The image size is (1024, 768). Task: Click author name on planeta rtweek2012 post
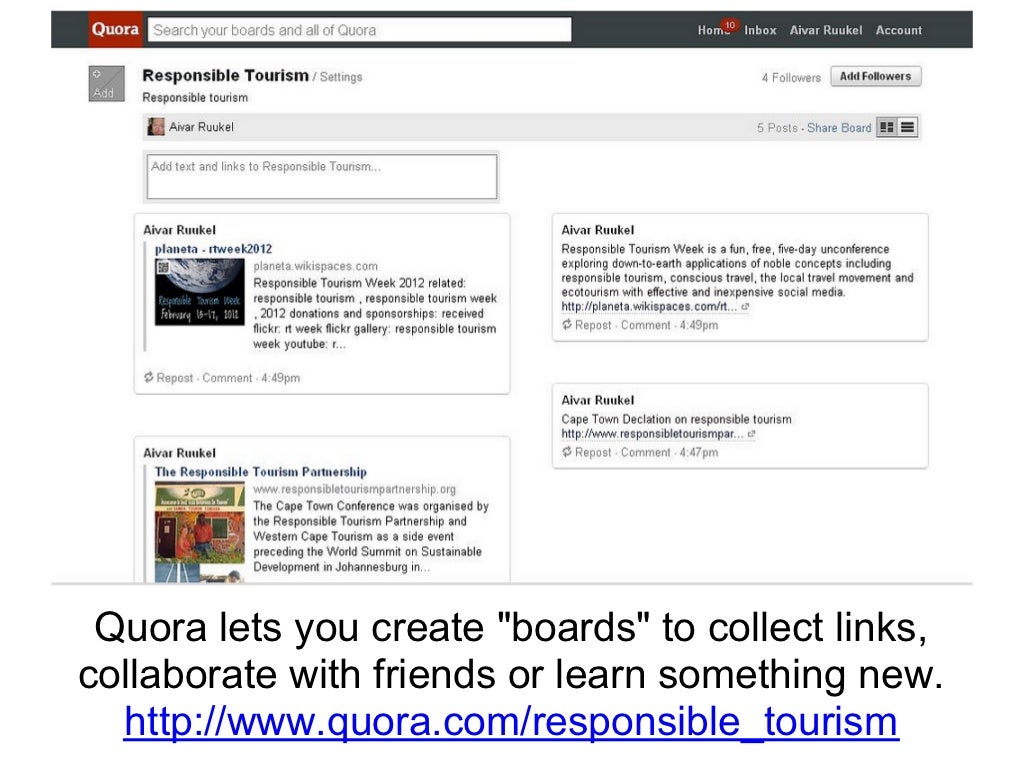[x=180, y=230]
